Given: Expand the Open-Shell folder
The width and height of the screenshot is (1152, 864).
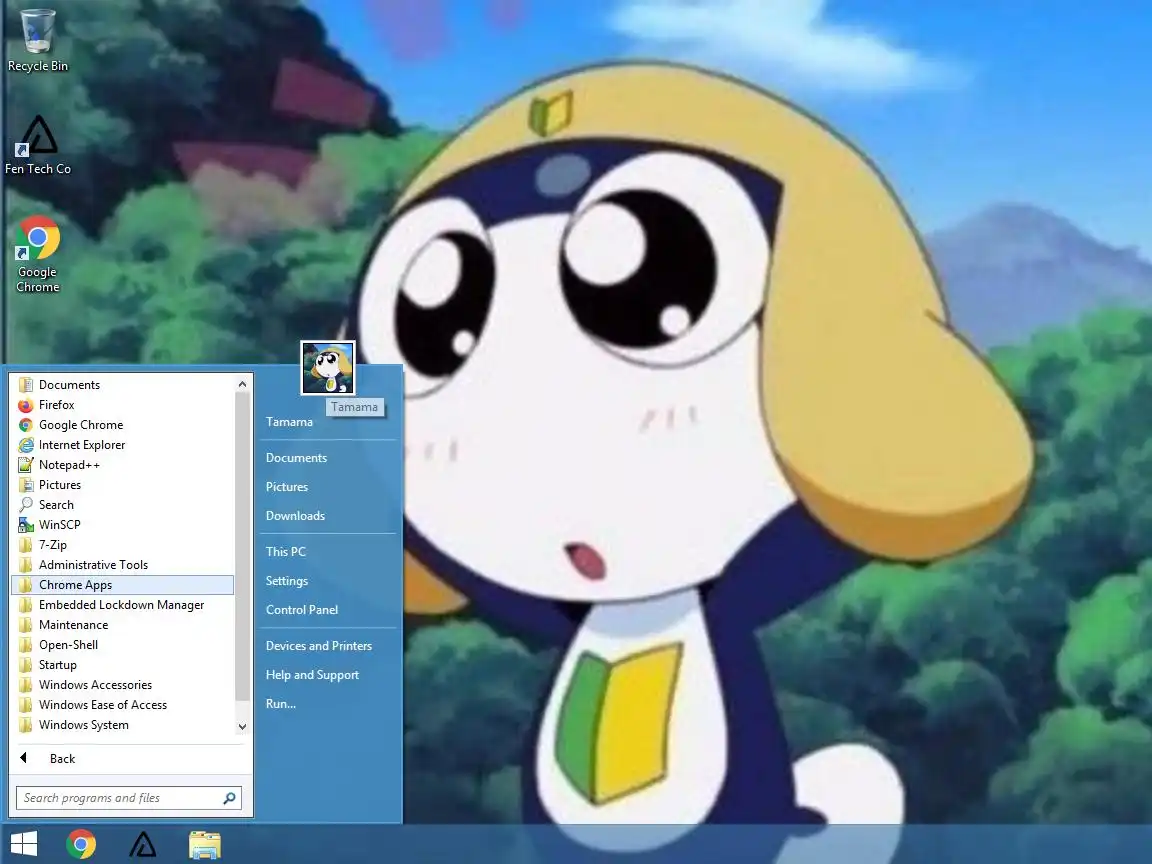Looking at the screenshot, I should (123, 644).
